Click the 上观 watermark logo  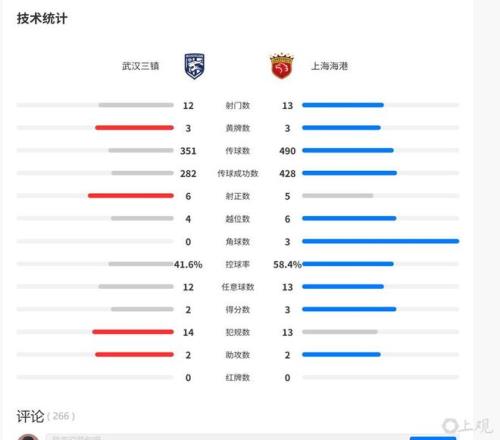[x=467, y=426]
